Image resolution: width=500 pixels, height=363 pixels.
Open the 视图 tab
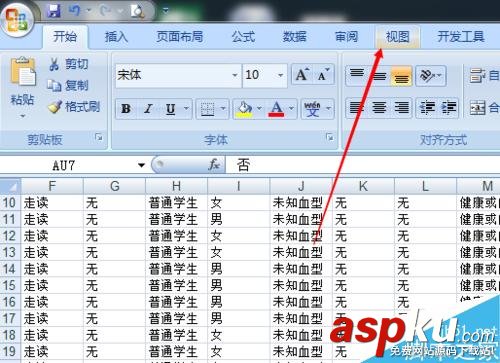pos(397,36)
